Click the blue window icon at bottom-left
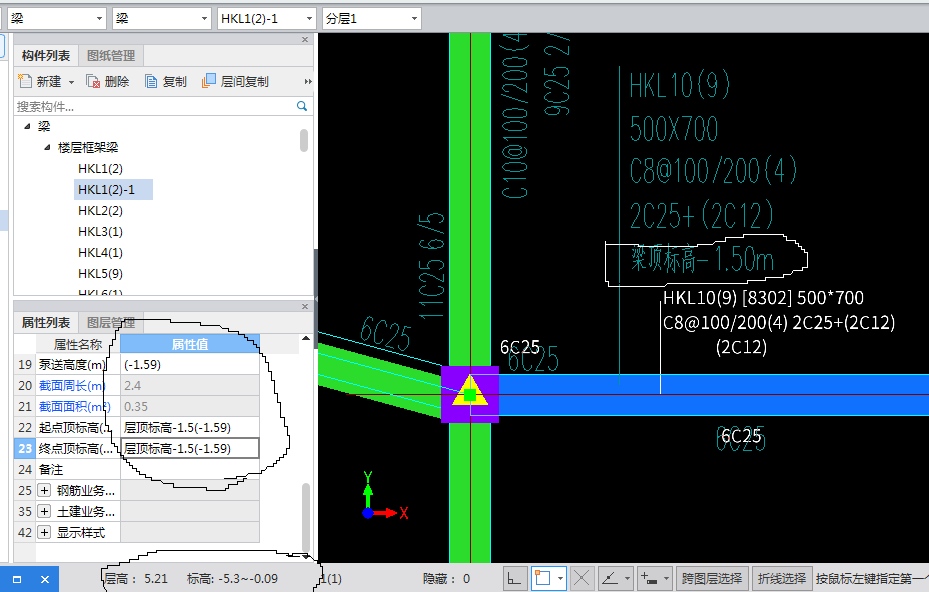 [x=17, y=580]
